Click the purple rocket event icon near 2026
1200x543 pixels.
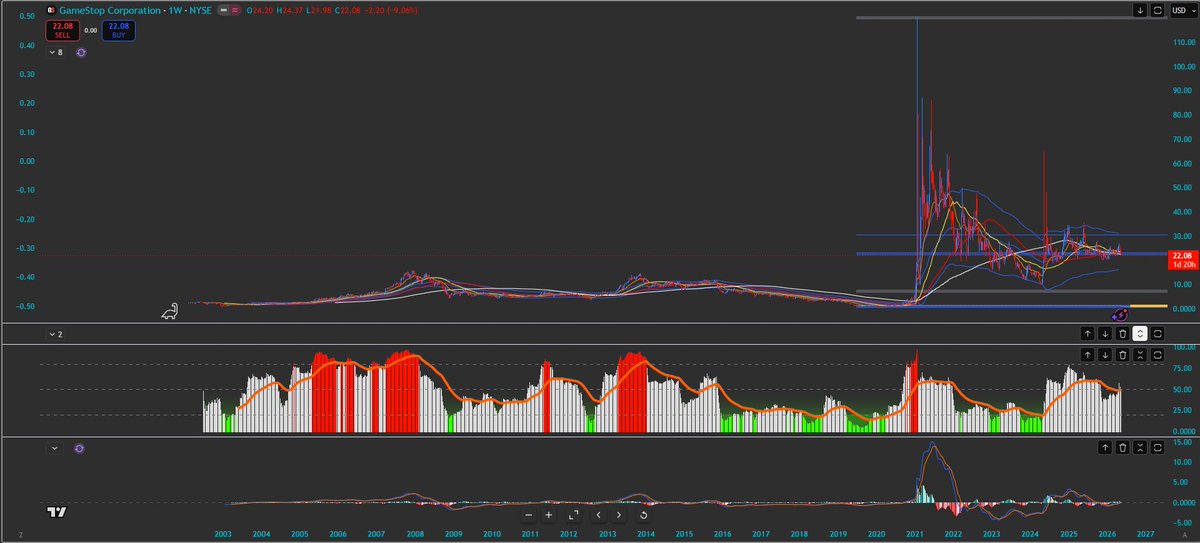[x=1120, y=315]
